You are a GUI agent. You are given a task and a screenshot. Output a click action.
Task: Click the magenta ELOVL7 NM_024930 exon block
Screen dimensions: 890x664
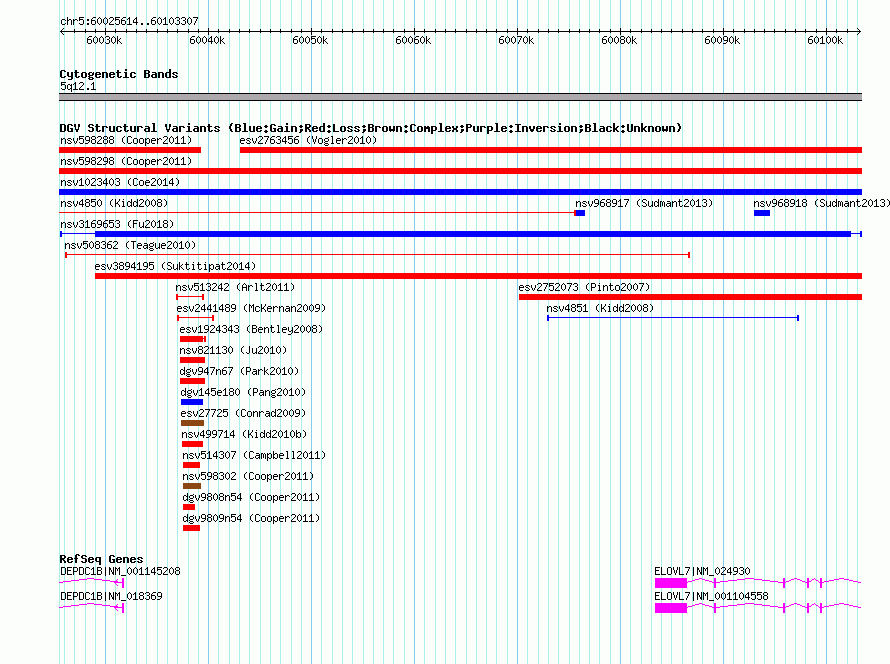(x=671, y=583)
